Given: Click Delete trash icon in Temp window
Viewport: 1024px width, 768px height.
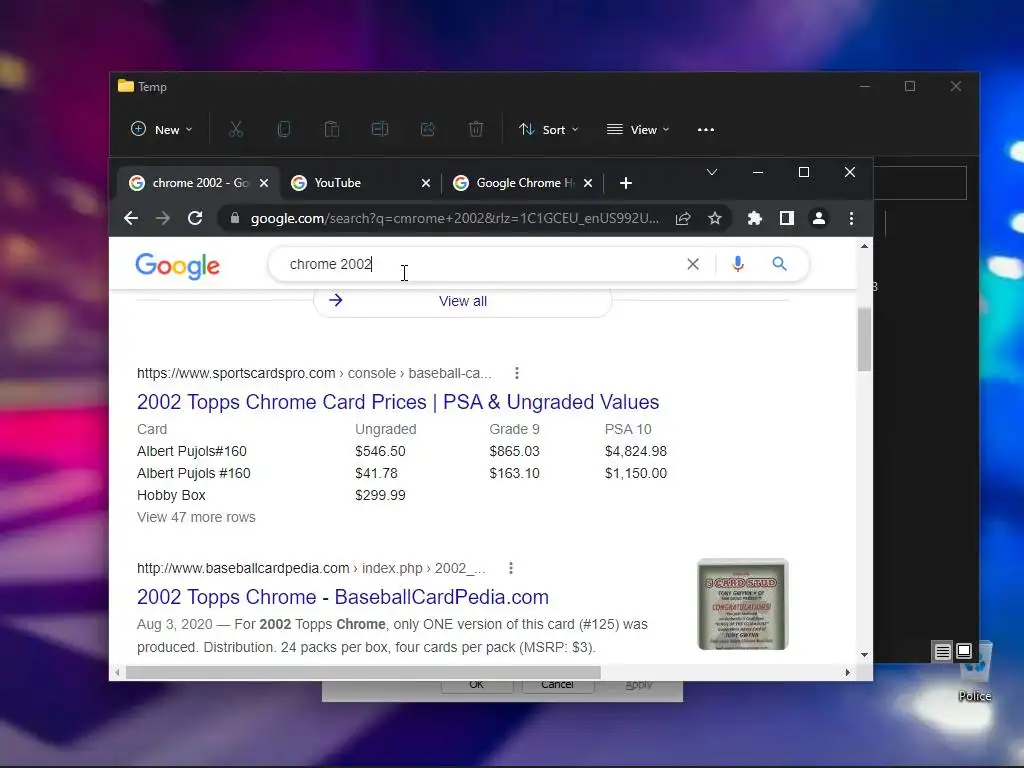Looking at the screenshot, I should click(x=476, y=129).
